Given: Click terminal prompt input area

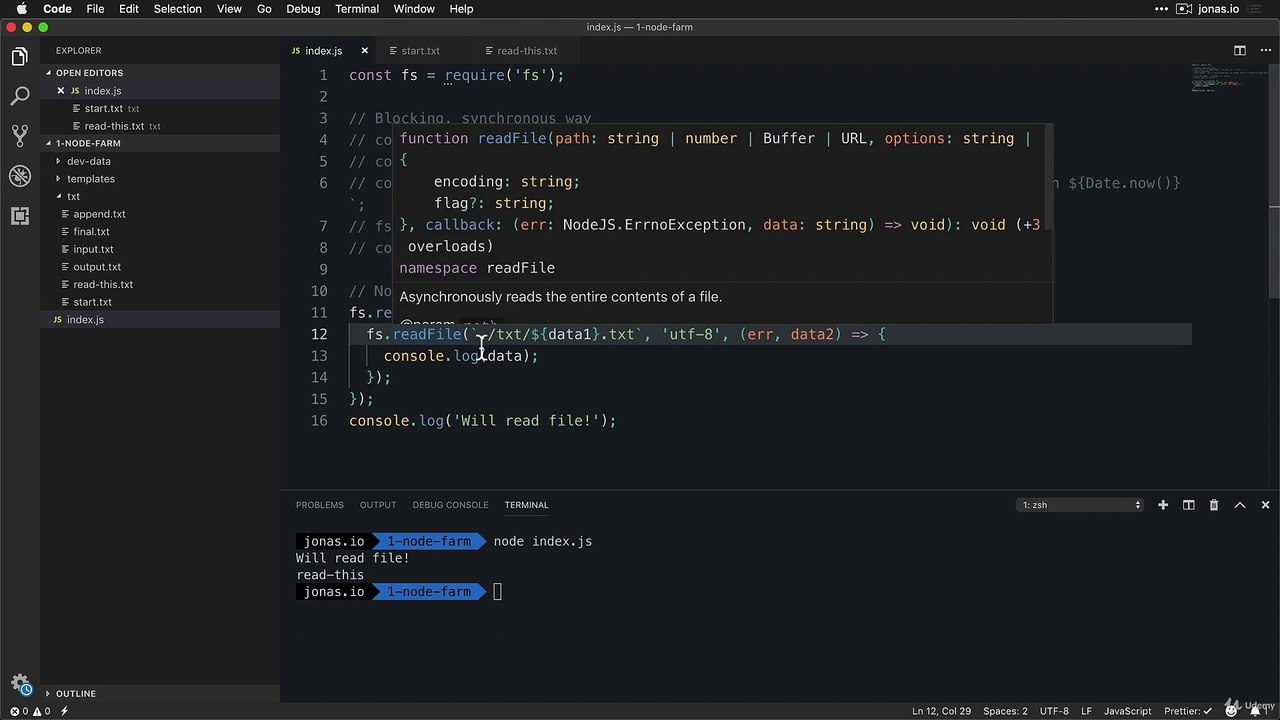Looking at the screenshot, I should pos(497,592).
